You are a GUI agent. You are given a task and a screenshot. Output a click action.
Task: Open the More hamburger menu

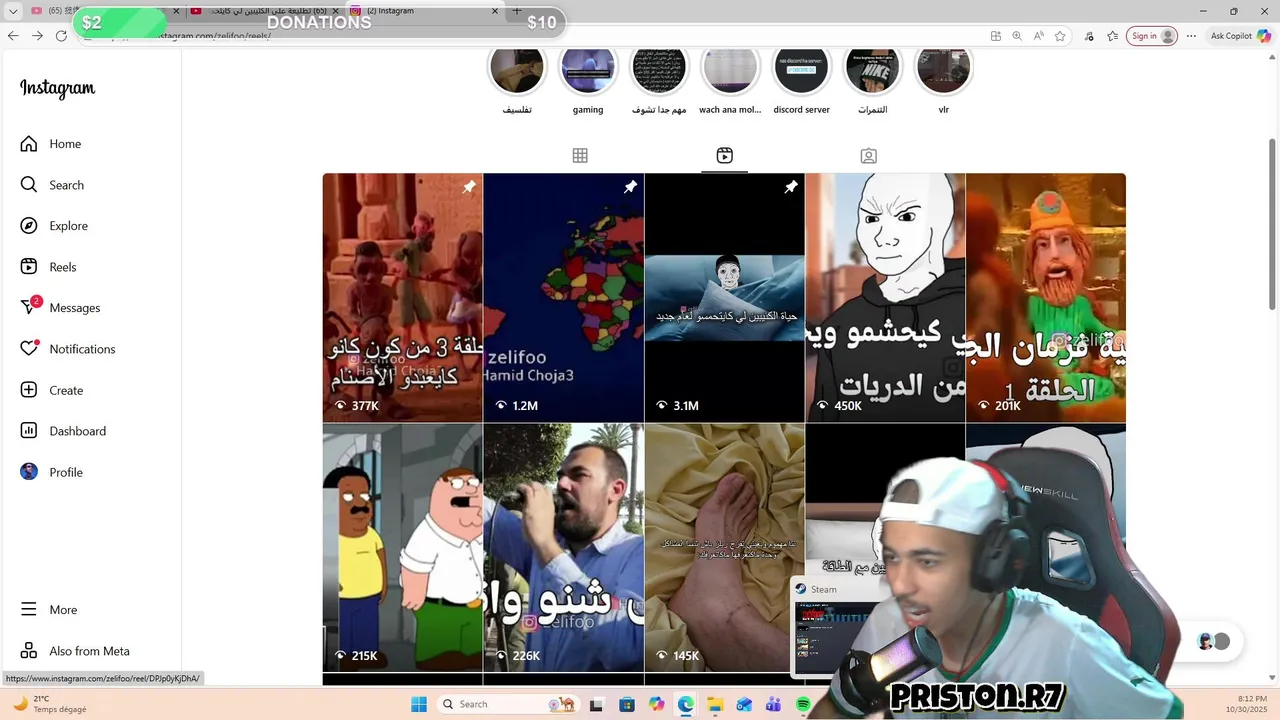pos(48,610)
